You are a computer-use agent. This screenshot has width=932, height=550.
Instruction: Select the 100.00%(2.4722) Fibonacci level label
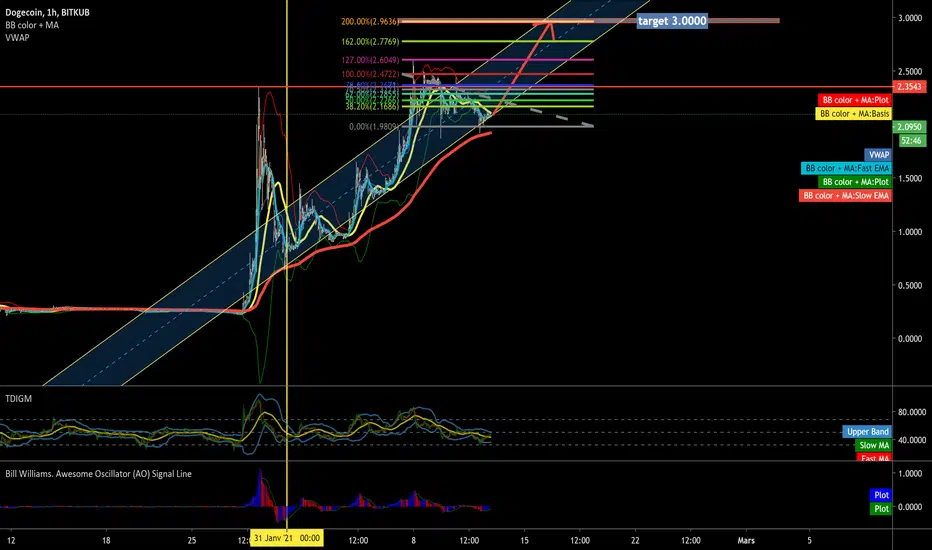point(370,74)
